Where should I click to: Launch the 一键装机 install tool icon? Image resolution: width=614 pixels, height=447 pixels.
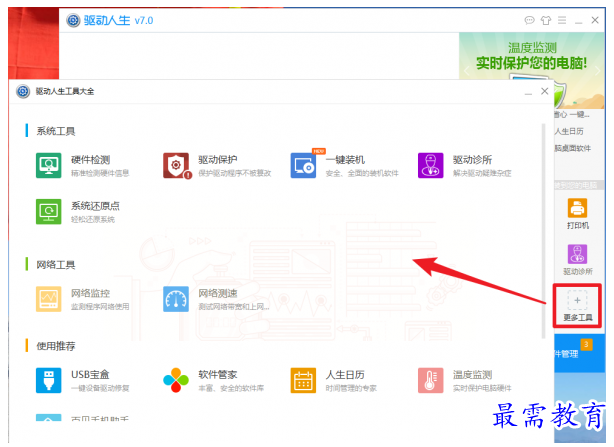303,166
